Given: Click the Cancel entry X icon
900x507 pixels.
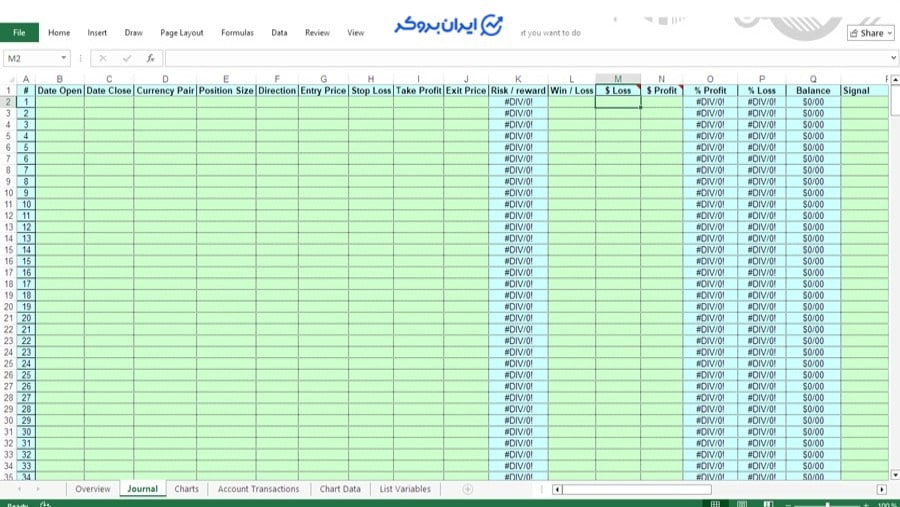Looking at the screenshot, I should [103, 59].
